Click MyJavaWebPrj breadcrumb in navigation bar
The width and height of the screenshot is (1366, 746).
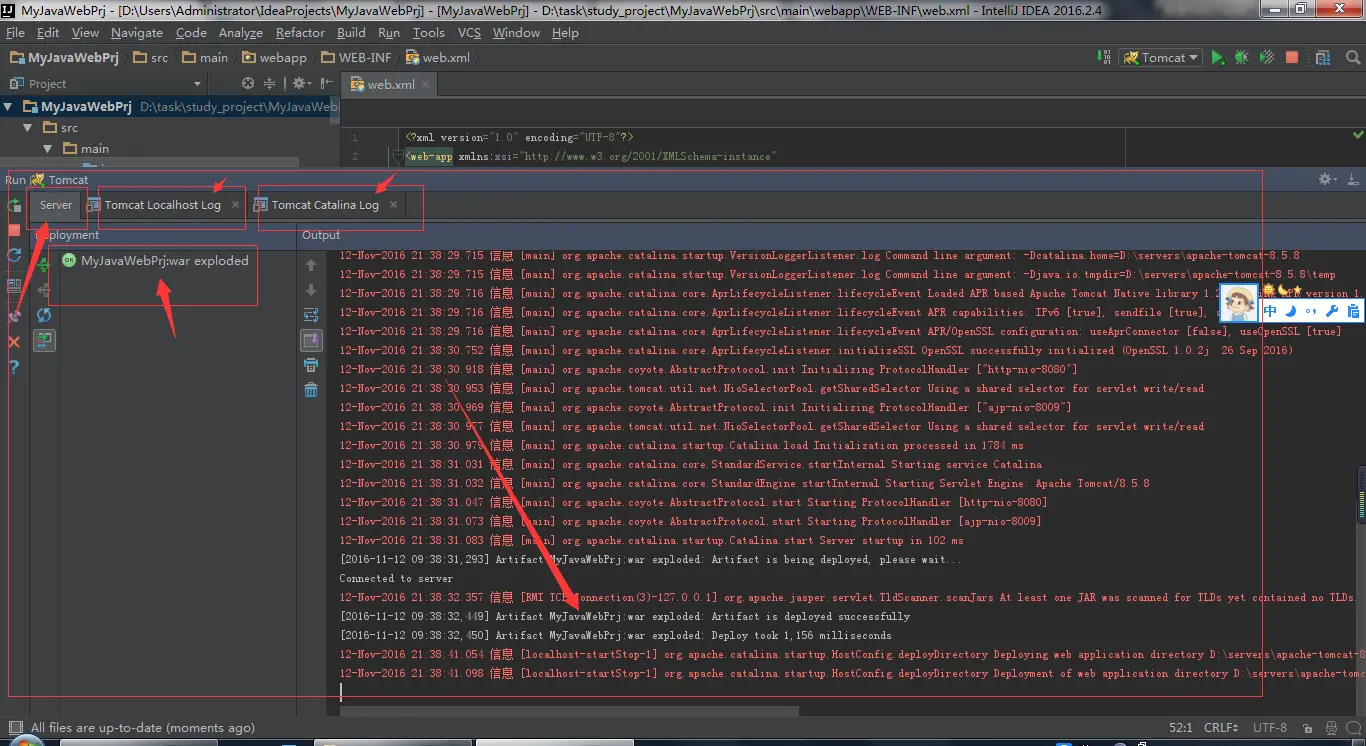point(67,58)
